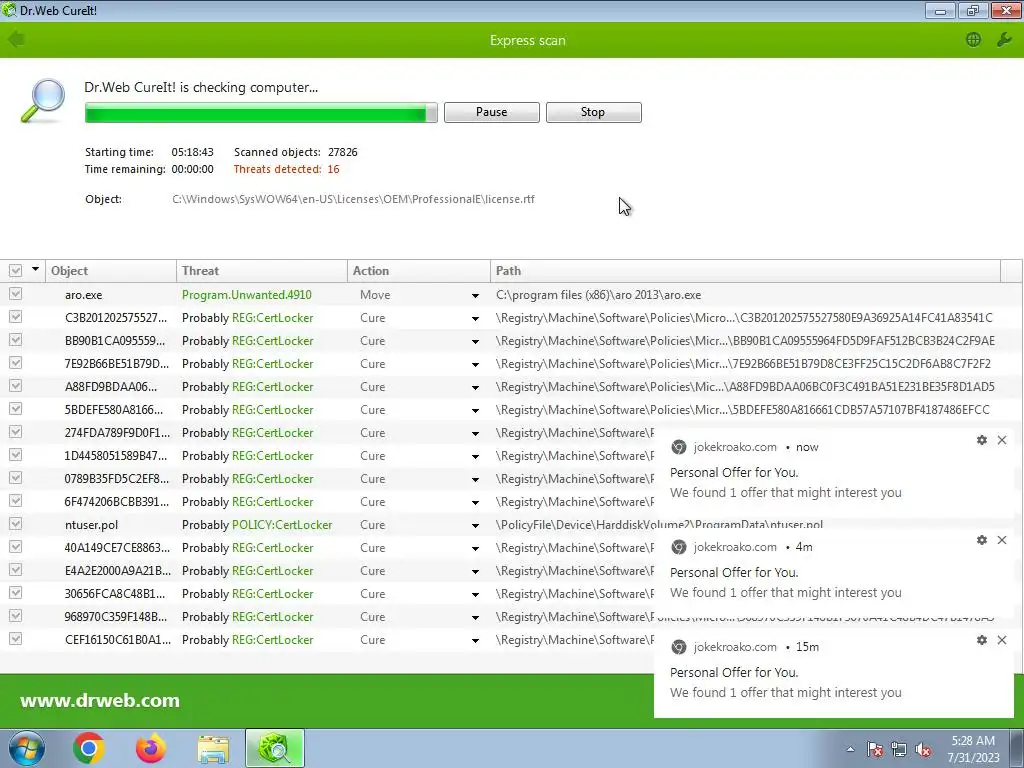Select the 40A149CE7CE8863... object row
1024x768 pixels.
117,547
